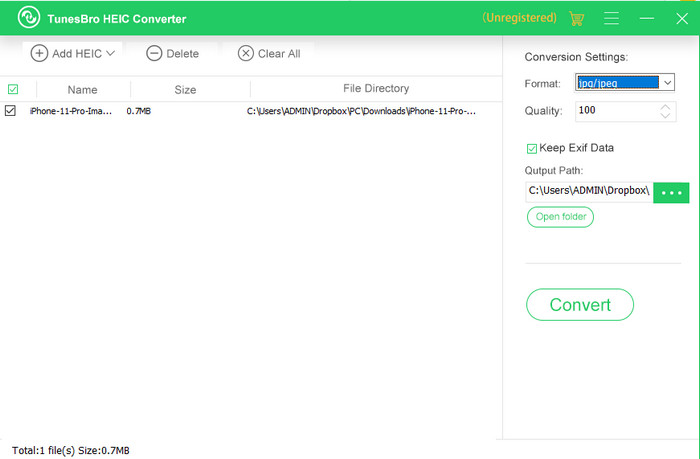Image resolution: width=700 pixels, height=459 pixels.
Task: Expand the Add HEIC dropdown chevron
Action: click(111, 53)
